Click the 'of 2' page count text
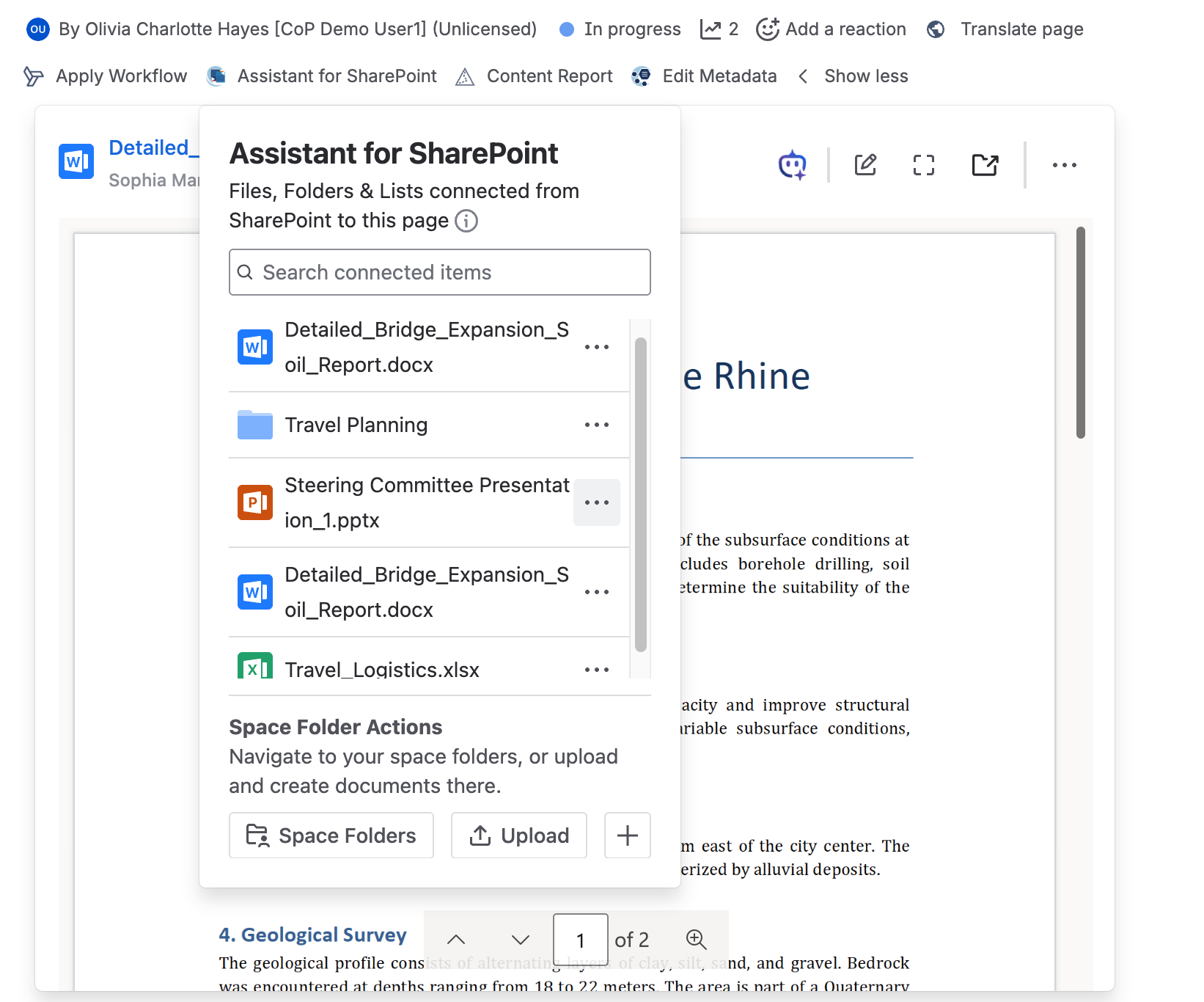 click(632, 940)
